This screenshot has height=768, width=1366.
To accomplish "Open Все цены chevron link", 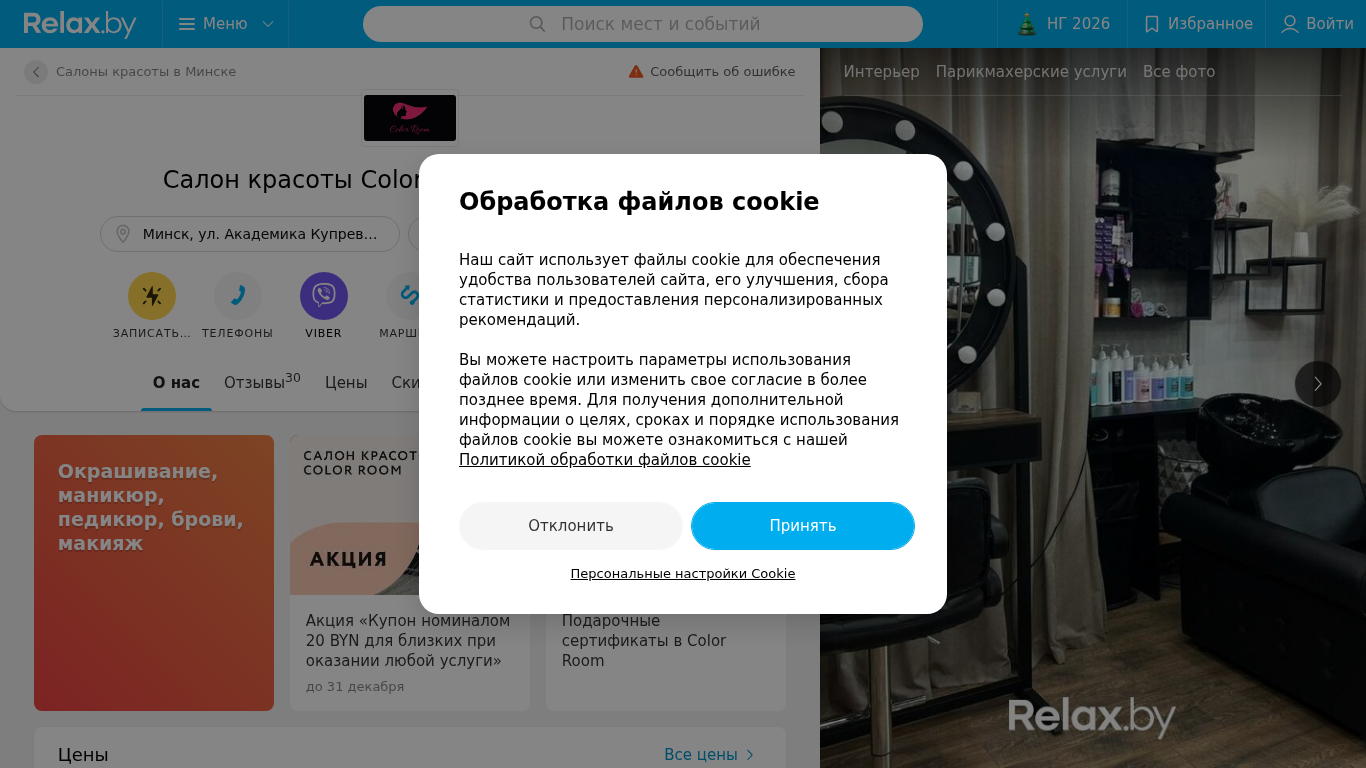I will click(750, 755).
